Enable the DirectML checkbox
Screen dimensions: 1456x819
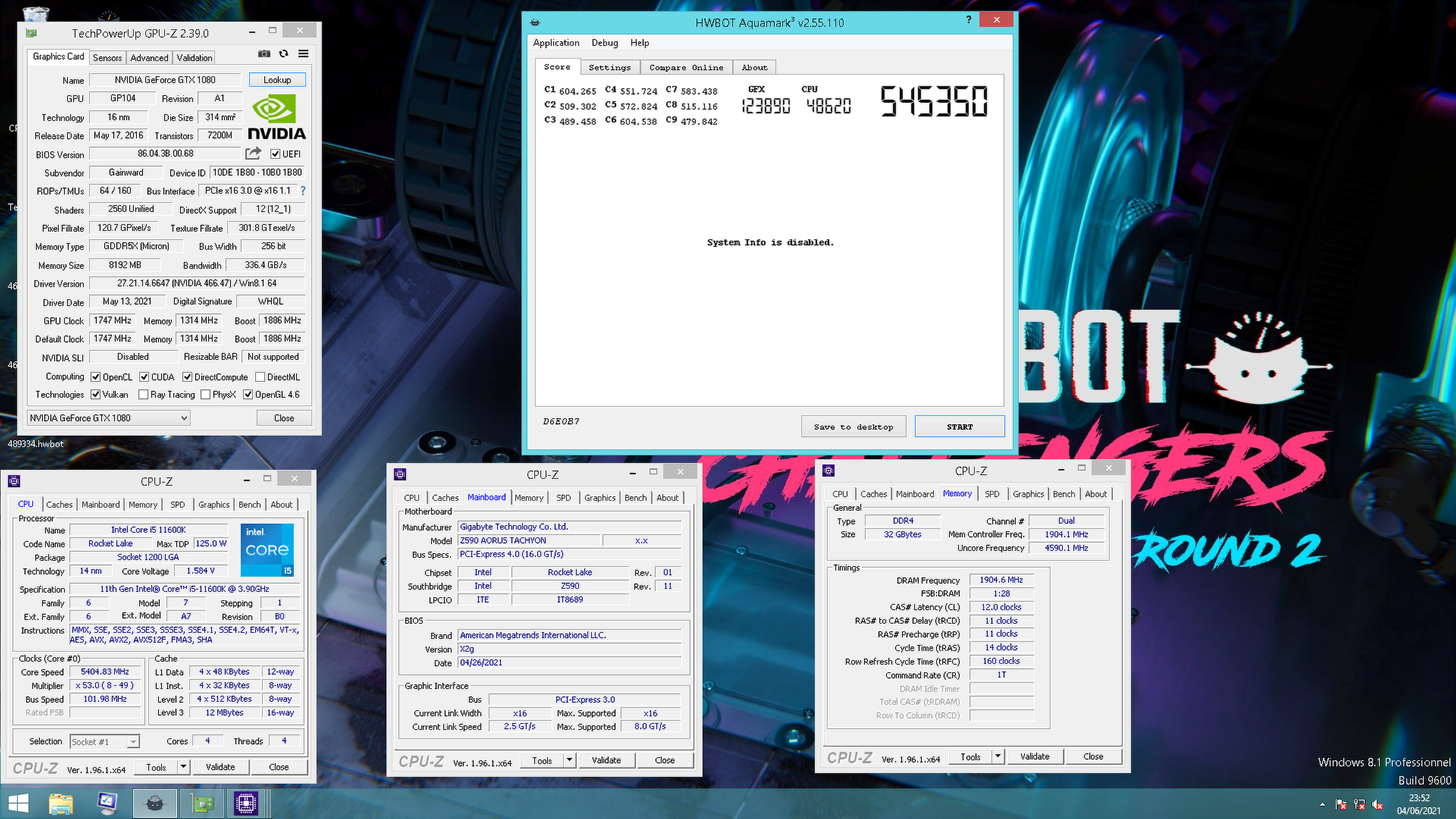click(x=260, y=377)
